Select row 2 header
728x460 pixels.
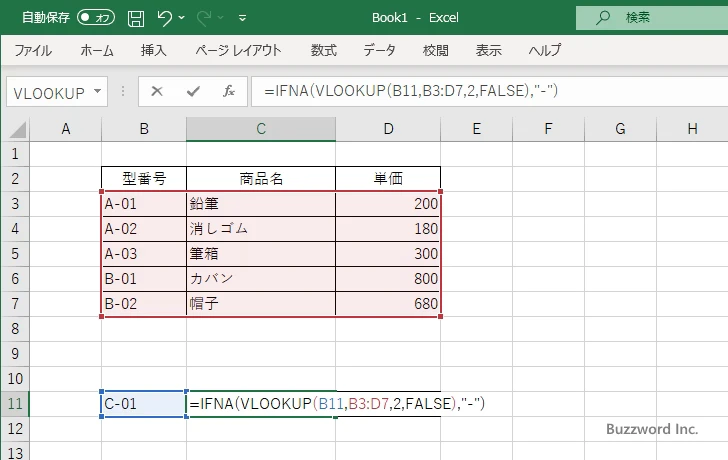tap(15, 179)
